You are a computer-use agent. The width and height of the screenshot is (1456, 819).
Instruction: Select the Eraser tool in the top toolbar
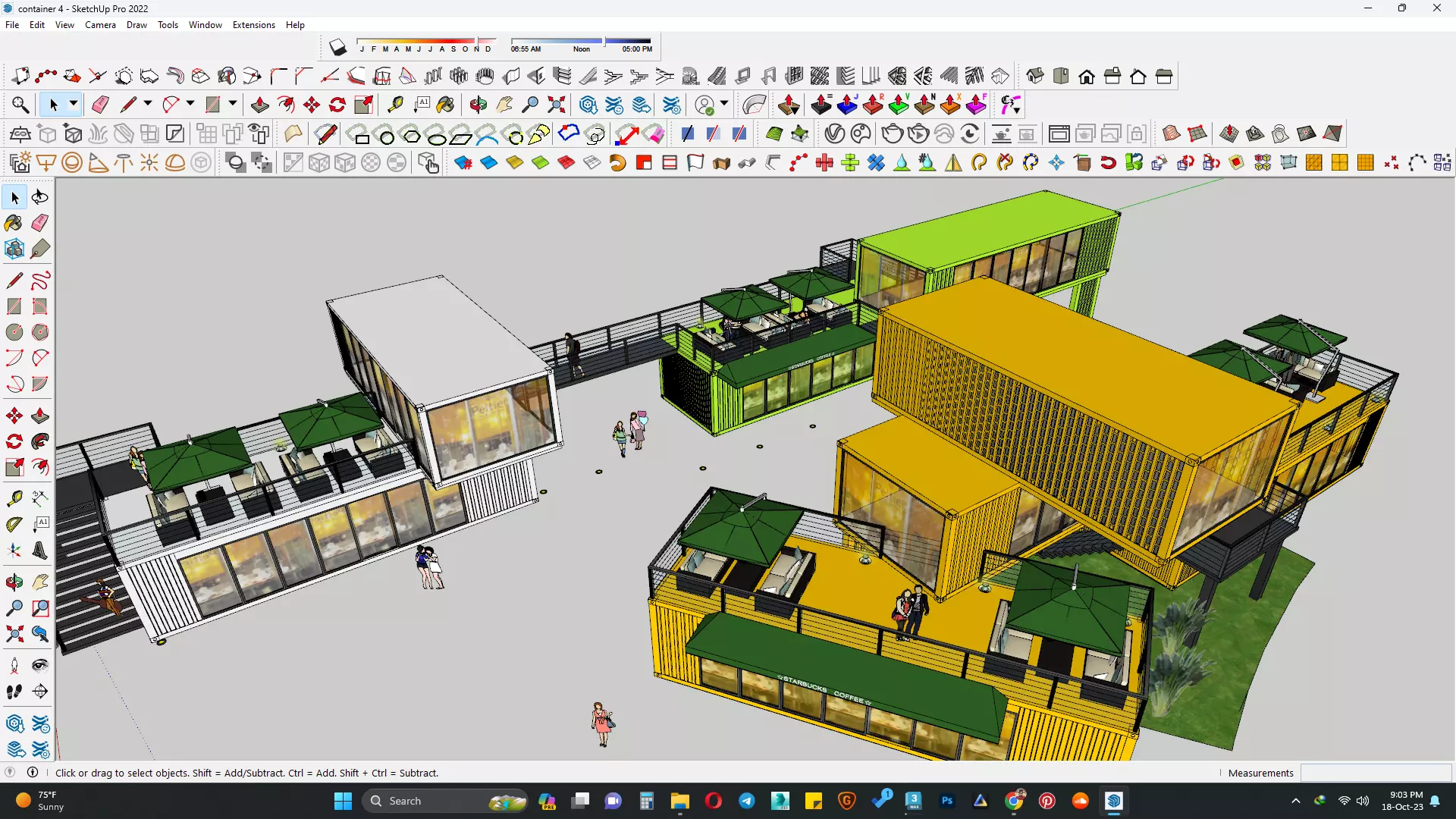pyautogui.click(x=100, y=105)
